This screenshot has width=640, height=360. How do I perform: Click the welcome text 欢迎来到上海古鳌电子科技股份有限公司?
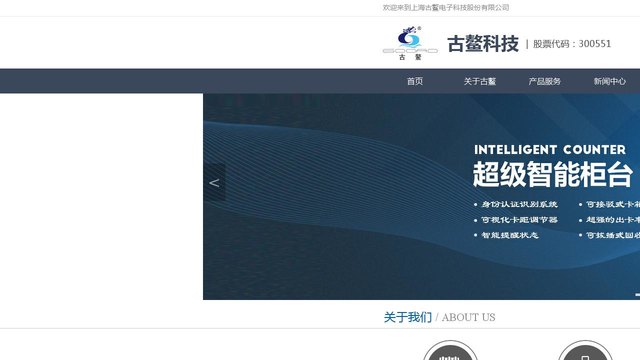click(x=446, y=7)
